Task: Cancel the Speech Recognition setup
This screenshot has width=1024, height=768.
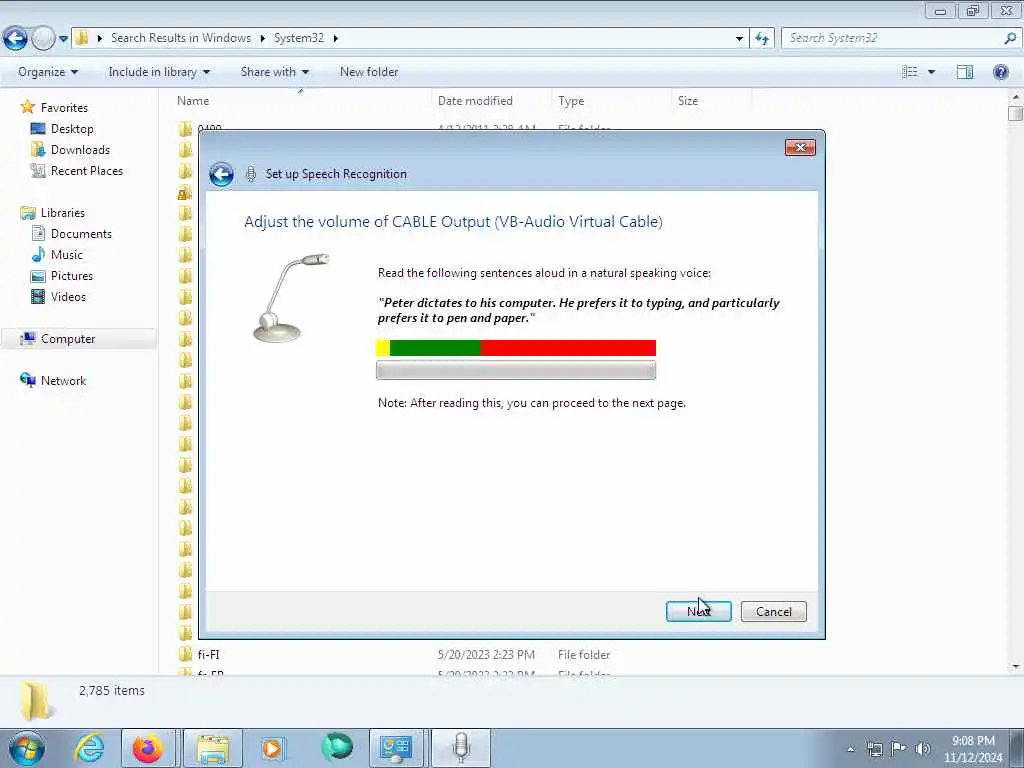Action: pyautogui.click(x=773, y=611)
